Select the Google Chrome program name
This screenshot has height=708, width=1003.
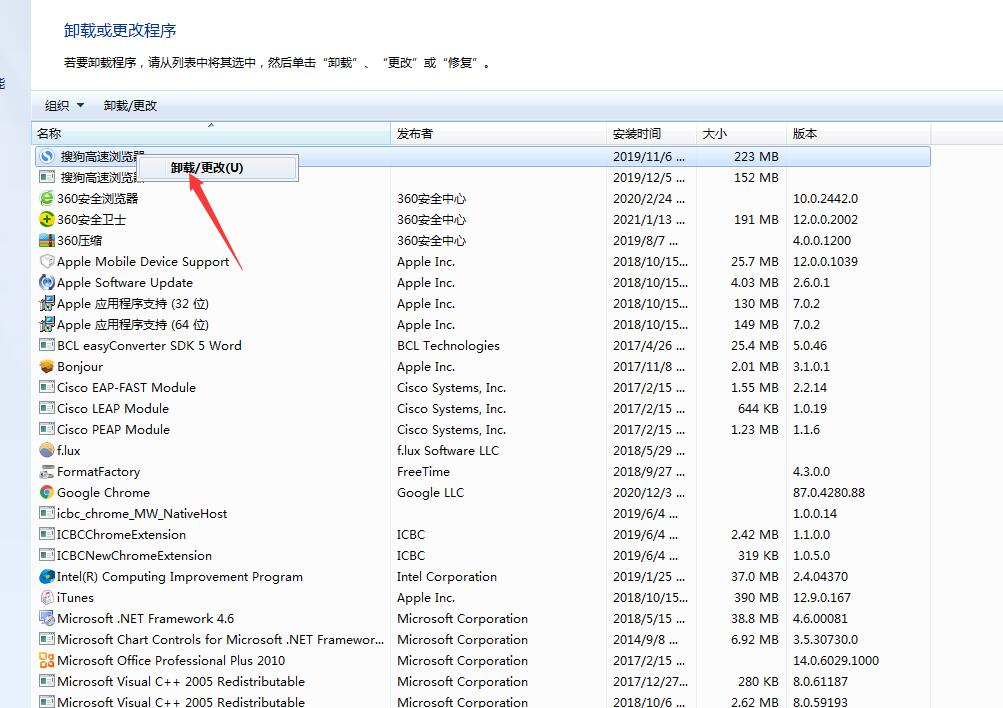(104, 492)
